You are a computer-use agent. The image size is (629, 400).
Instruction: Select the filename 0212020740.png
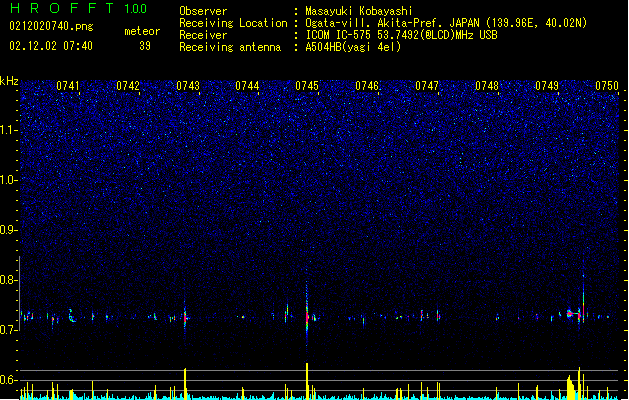coord(51,26)
